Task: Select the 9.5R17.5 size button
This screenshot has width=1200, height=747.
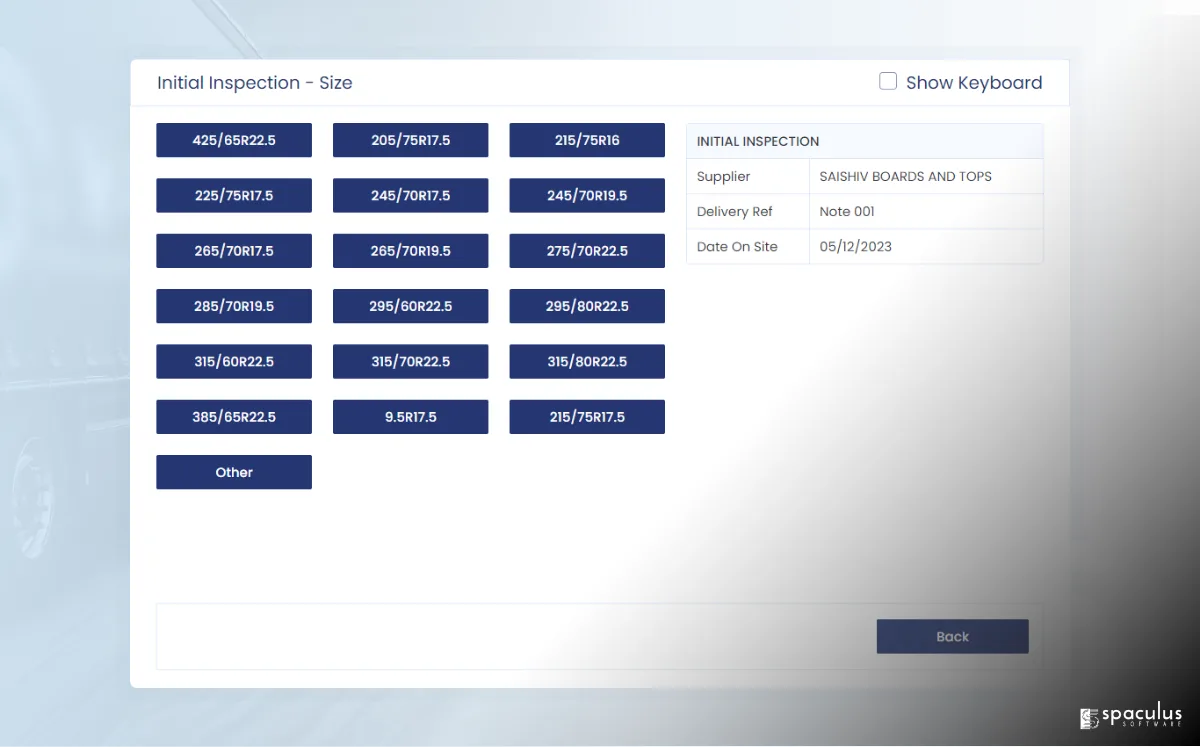Action: click(410, 417)
